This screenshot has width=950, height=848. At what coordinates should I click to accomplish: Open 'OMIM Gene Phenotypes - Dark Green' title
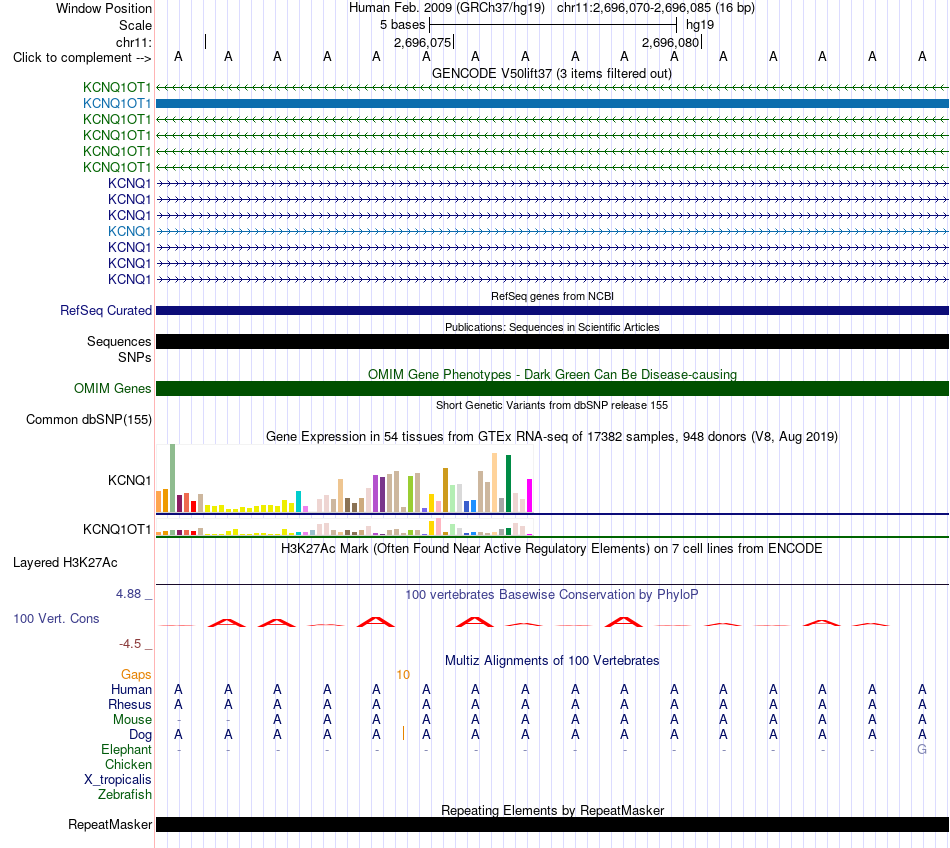tap(552, 374)
